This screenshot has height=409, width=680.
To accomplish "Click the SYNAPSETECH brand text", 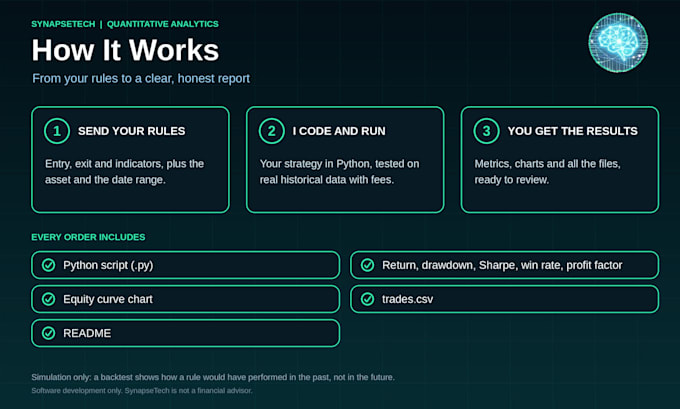I will tap(63, 24).
